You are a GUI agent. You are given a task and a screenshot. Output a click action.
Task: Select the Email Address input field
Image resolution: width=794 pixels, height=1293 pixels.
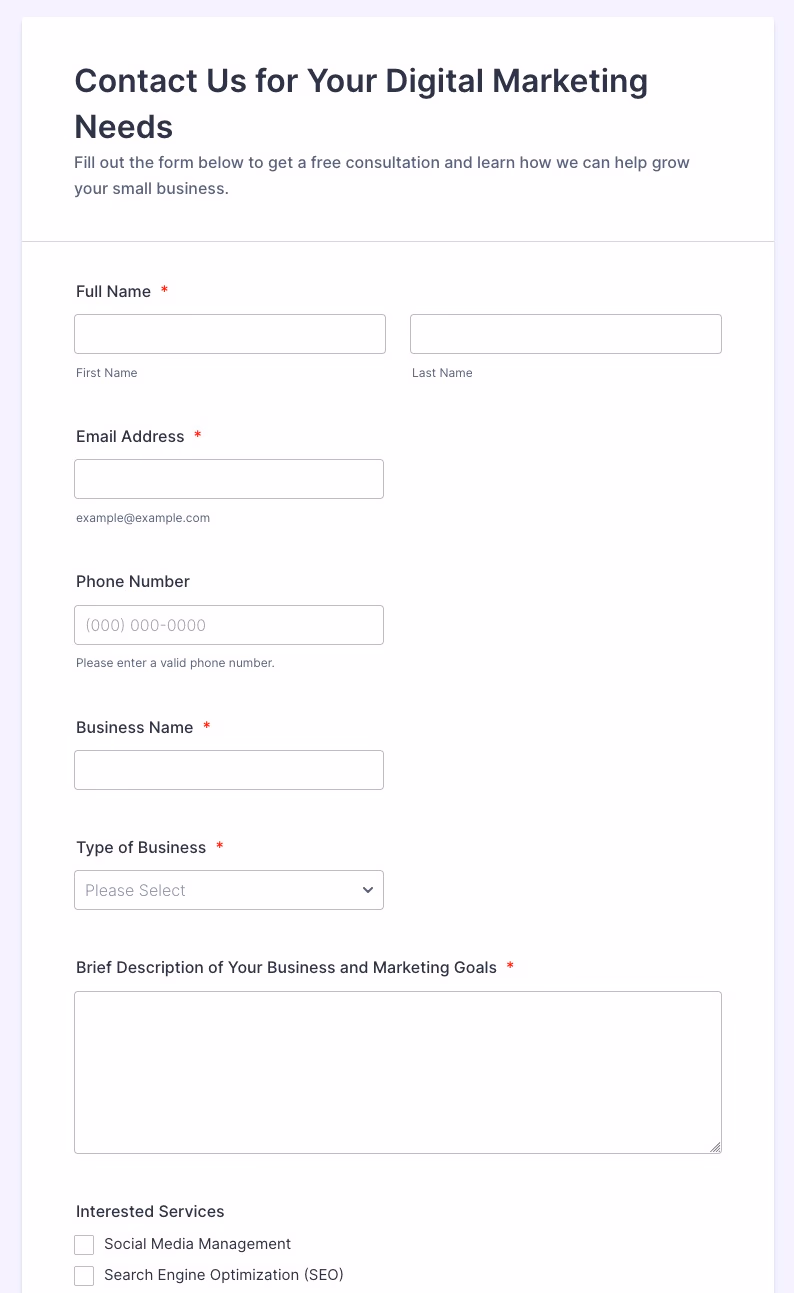tap(229, 479)
